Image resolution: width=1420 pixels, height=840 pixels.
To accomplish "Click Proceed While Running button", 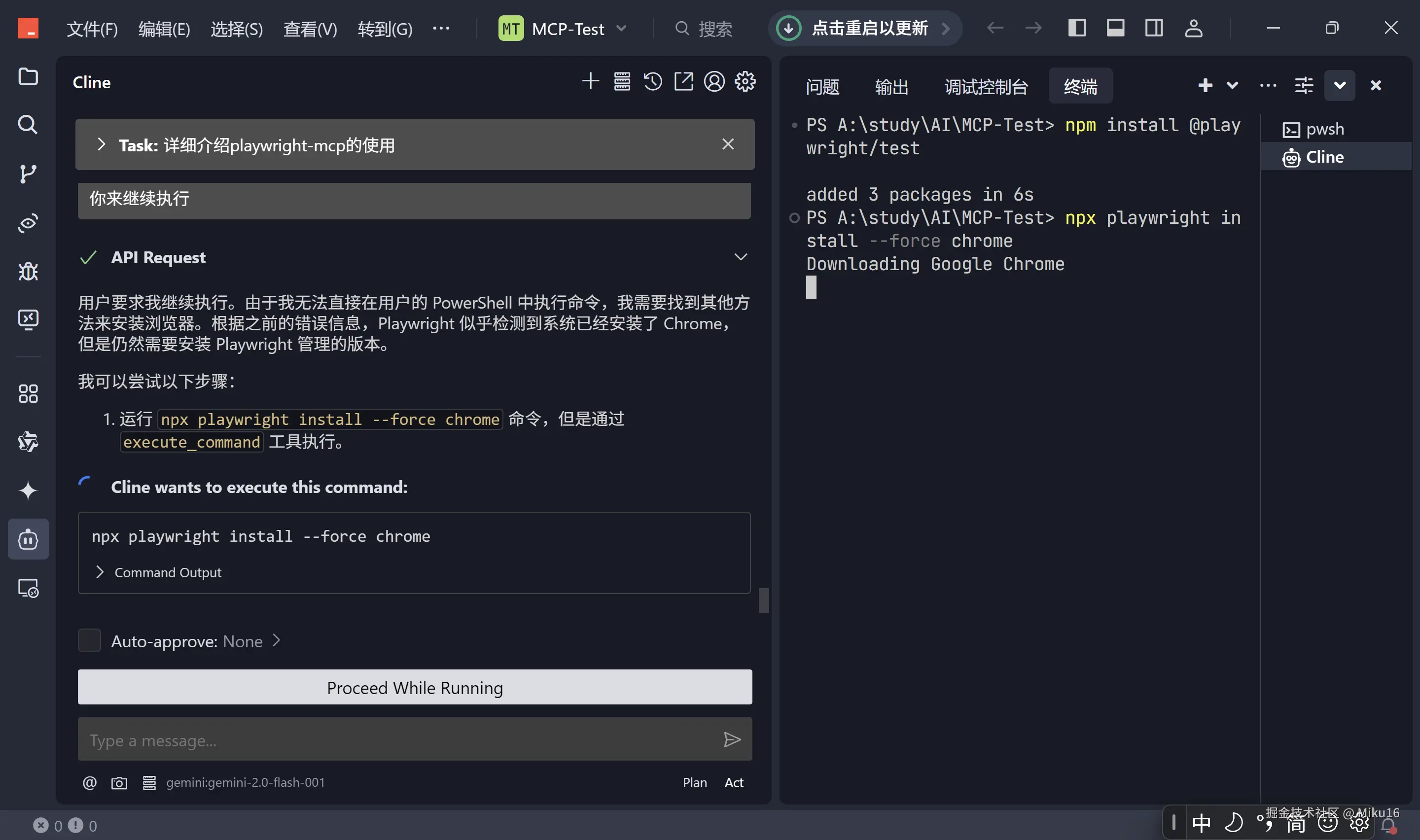I will (x=415, y=687).
